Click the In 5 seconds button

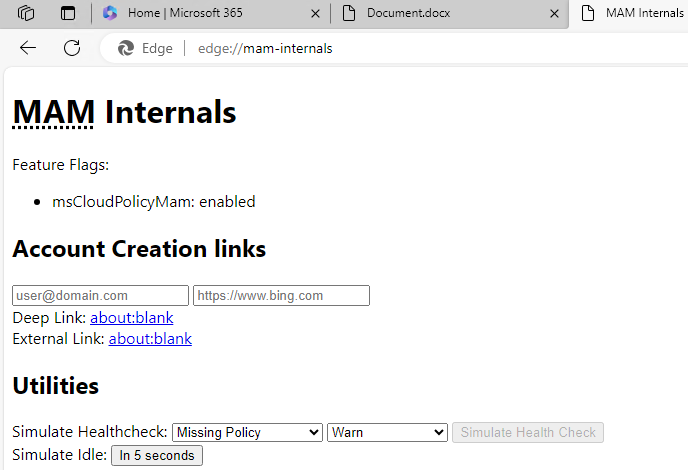pyautogui.click(x=157, y=456)
